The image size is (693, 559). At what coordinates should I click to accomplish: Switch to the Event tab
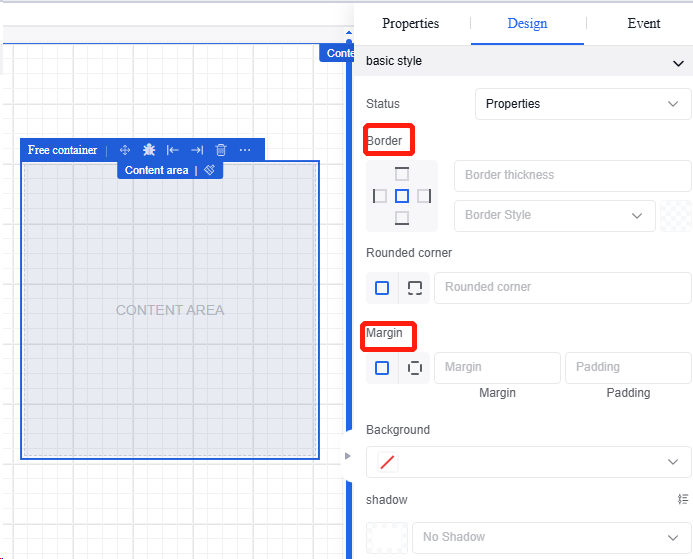click(644, 23)
